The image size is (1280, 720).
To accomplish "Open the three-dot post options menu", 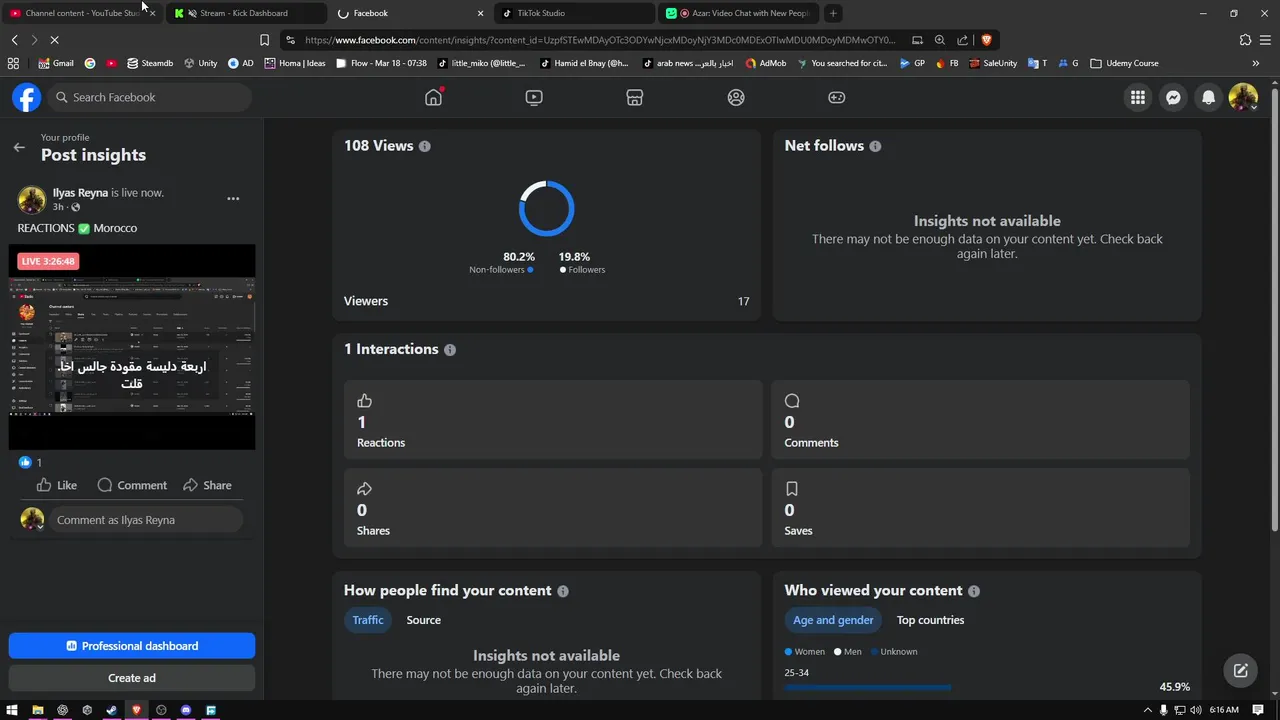I will tap(233, 198).
